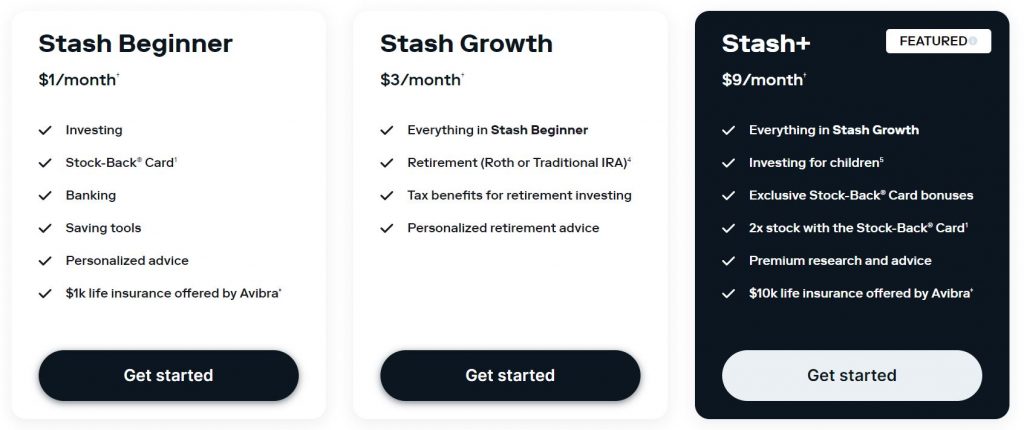Get started with Stash Growth
This screenshot has width=1024, height=430.
510,375
